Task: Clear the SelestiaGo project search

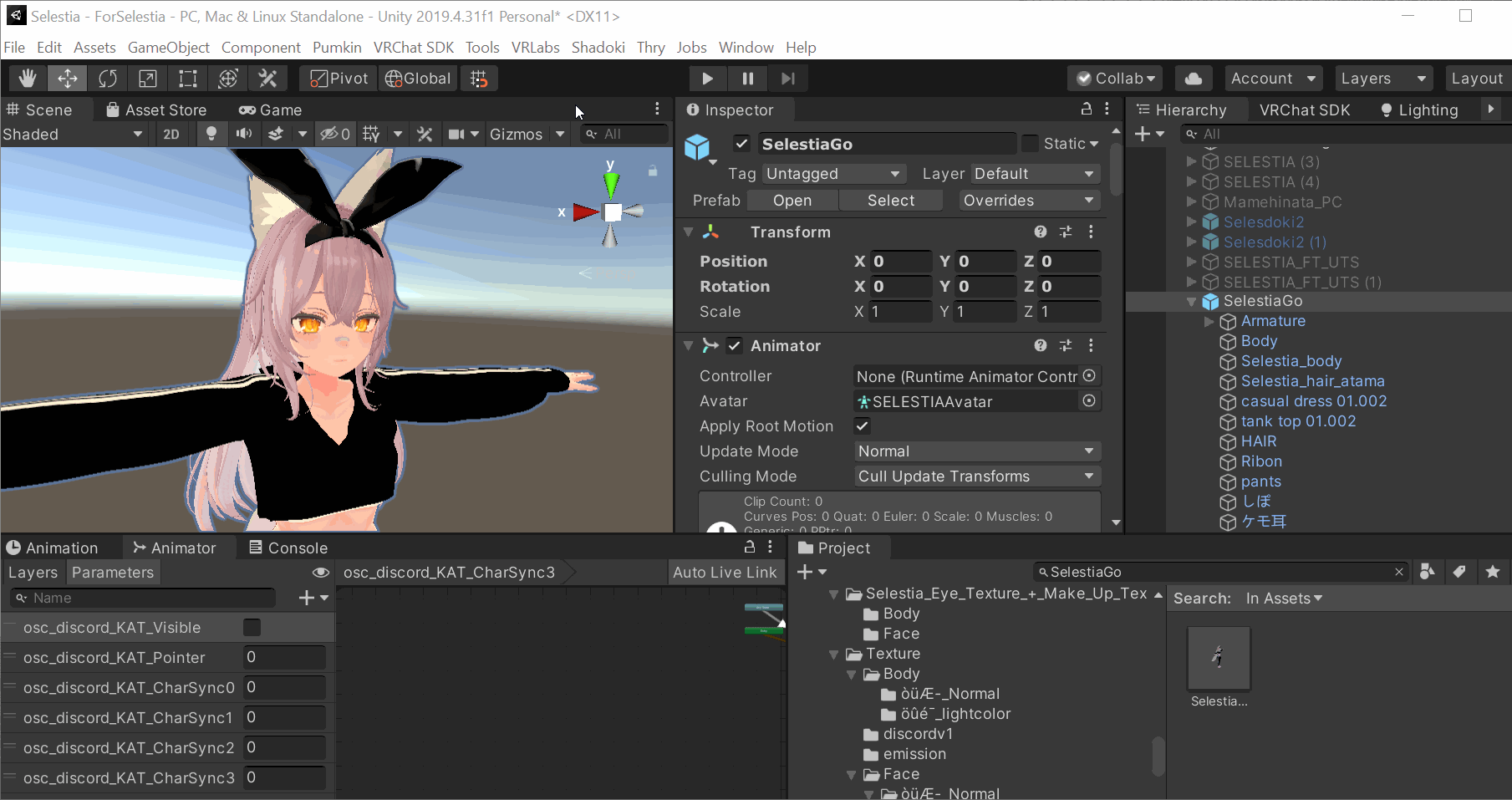Action: click(1399, 572)
